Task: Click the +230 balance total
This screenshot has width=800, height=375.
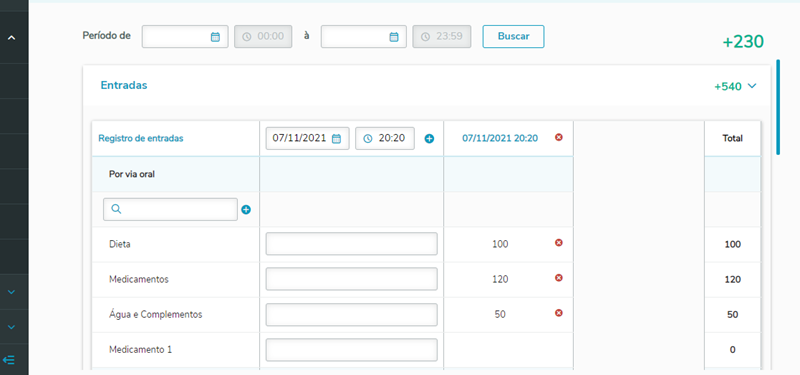Action: click(743, 42)
